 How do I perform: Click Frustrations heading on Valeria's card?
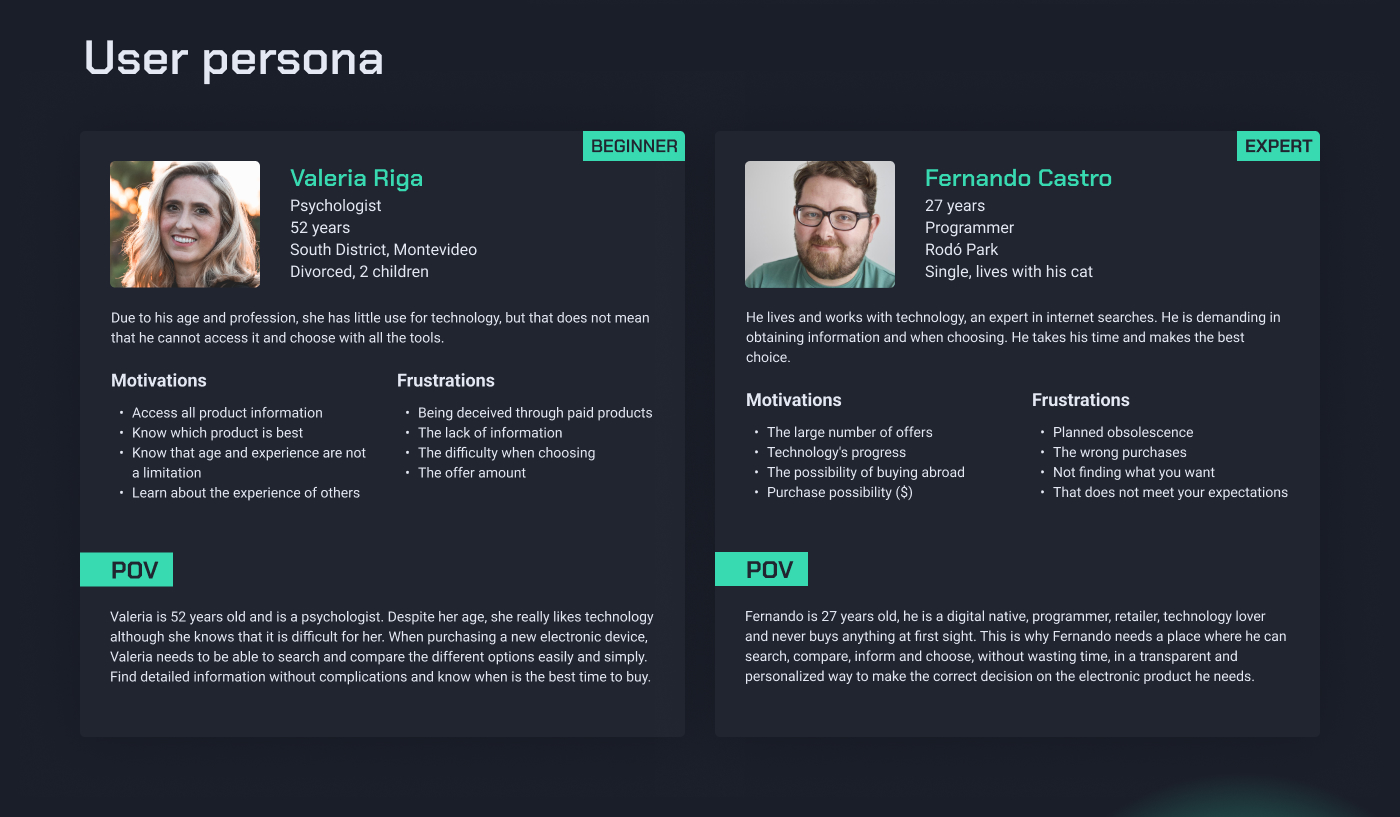click(x=446, y=381)
